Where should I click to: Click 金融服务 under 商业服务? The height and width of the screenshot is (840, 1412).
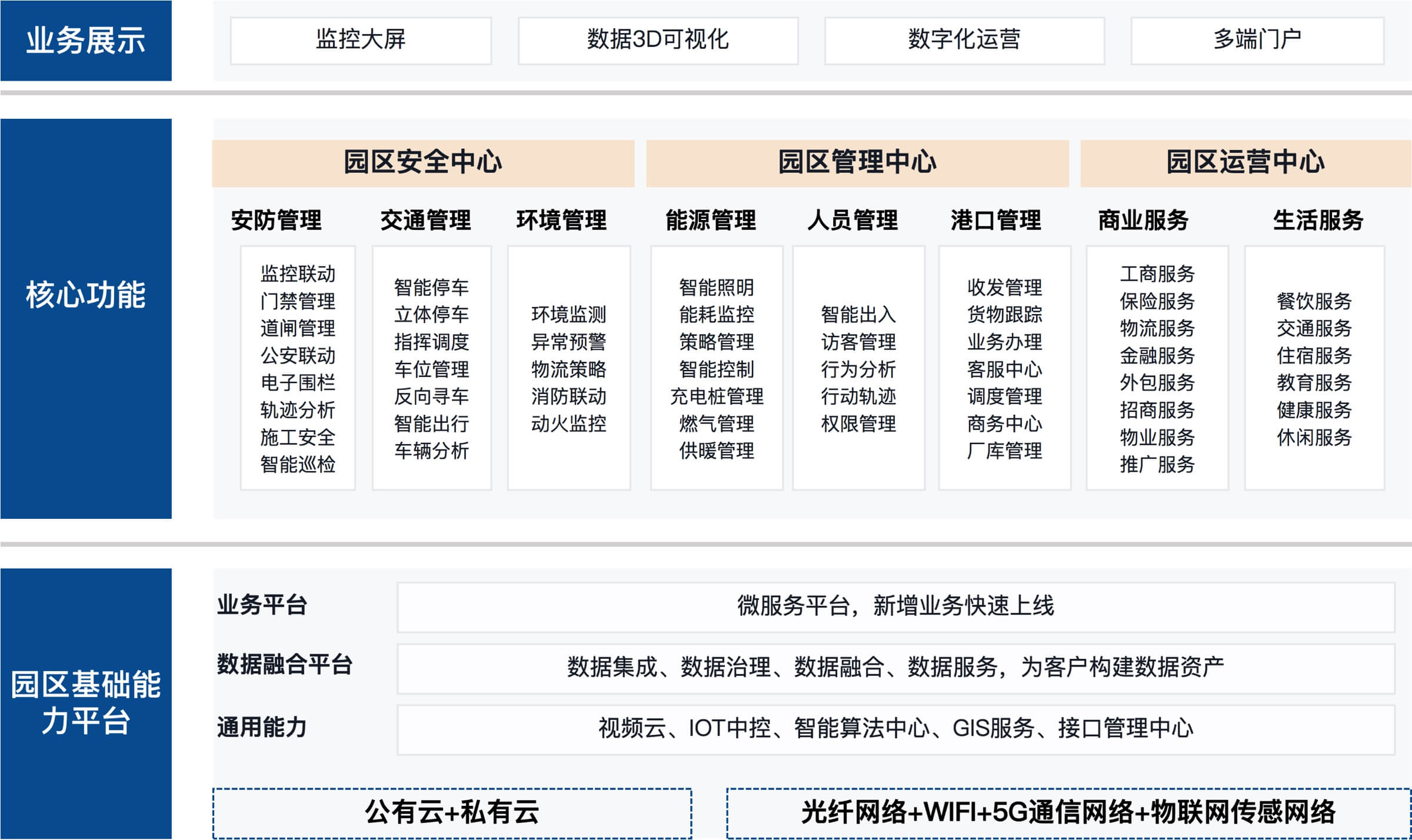tap(1157, 355)
